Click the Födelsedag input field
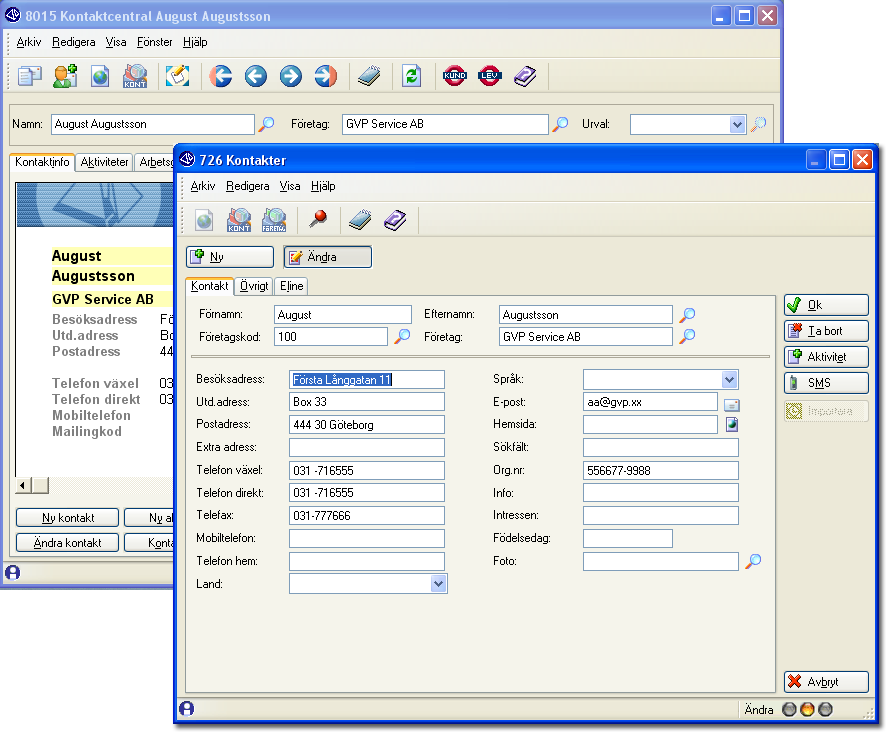The height and width of the screenshot is (742, 890). pyautogui.click(x=628, y=538)
